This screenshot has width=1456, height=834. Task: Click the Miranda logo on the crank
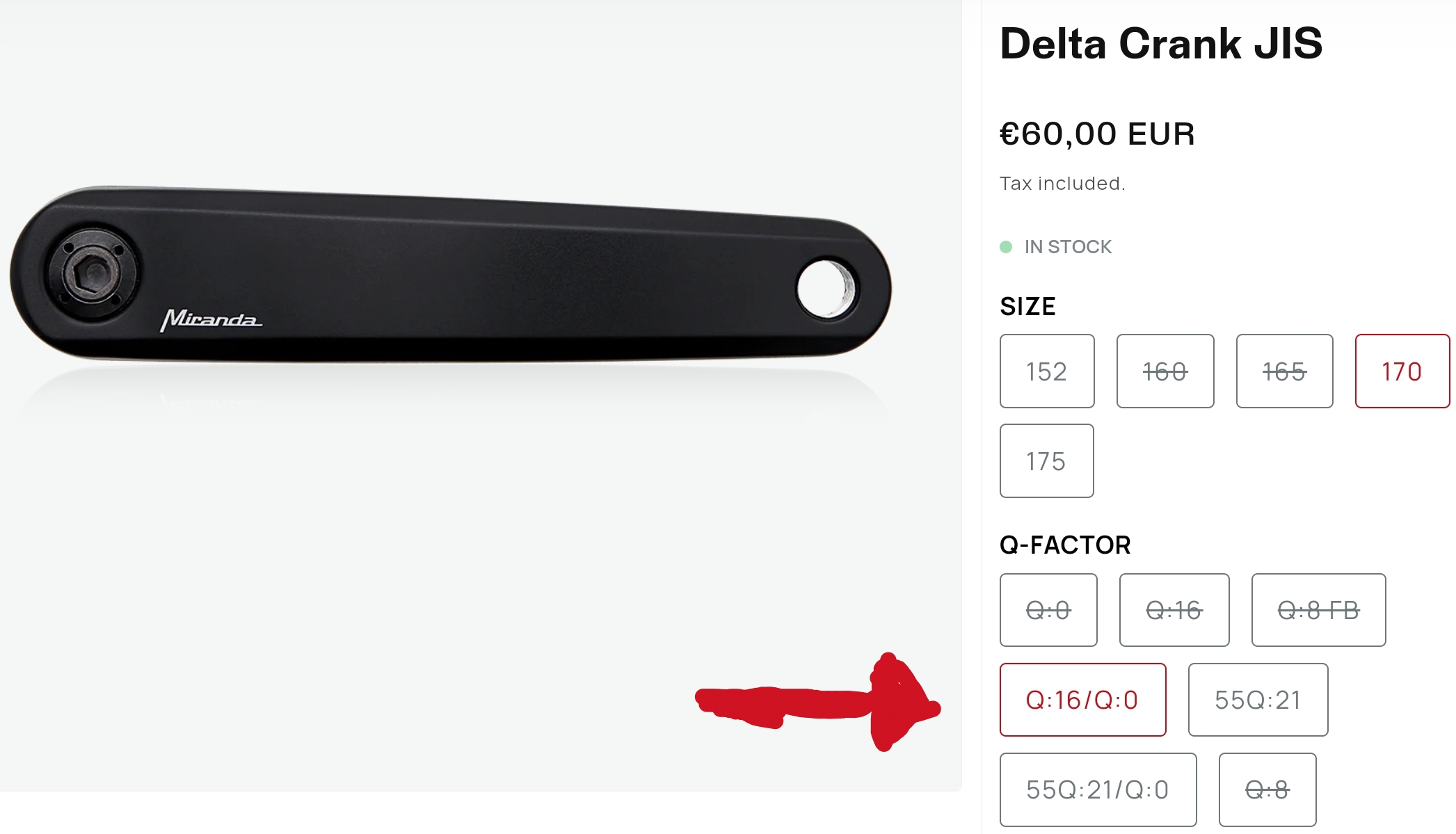click(x=211, y=320)
